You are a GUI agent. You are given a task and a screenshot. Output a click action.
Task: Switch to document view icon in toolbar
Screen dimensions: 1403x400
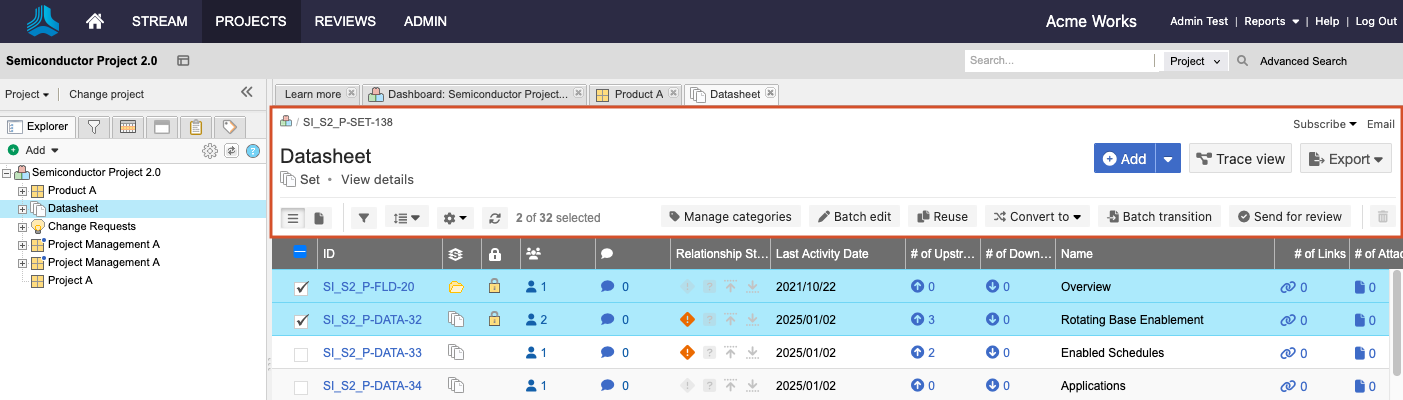click(319, 217)
